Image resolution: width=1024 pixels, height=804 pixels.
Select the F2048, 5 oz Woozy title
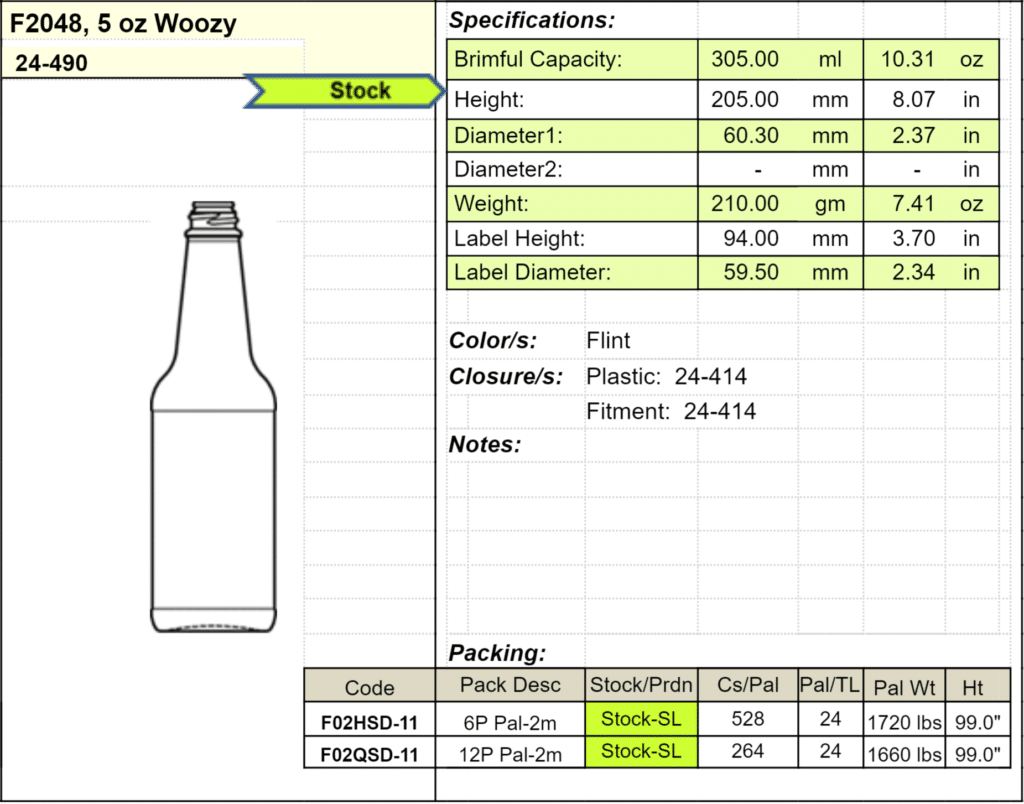tap(123, 24)
